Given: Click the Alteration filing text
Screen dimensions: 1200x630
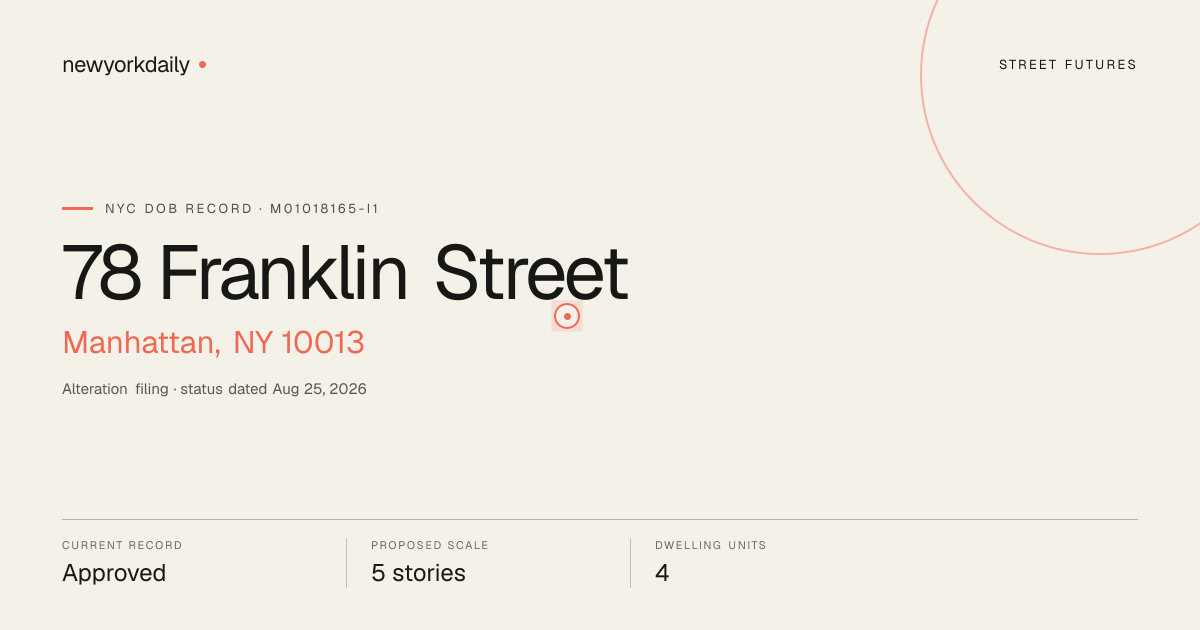Looking at the screenshot, I should (115, 389).
